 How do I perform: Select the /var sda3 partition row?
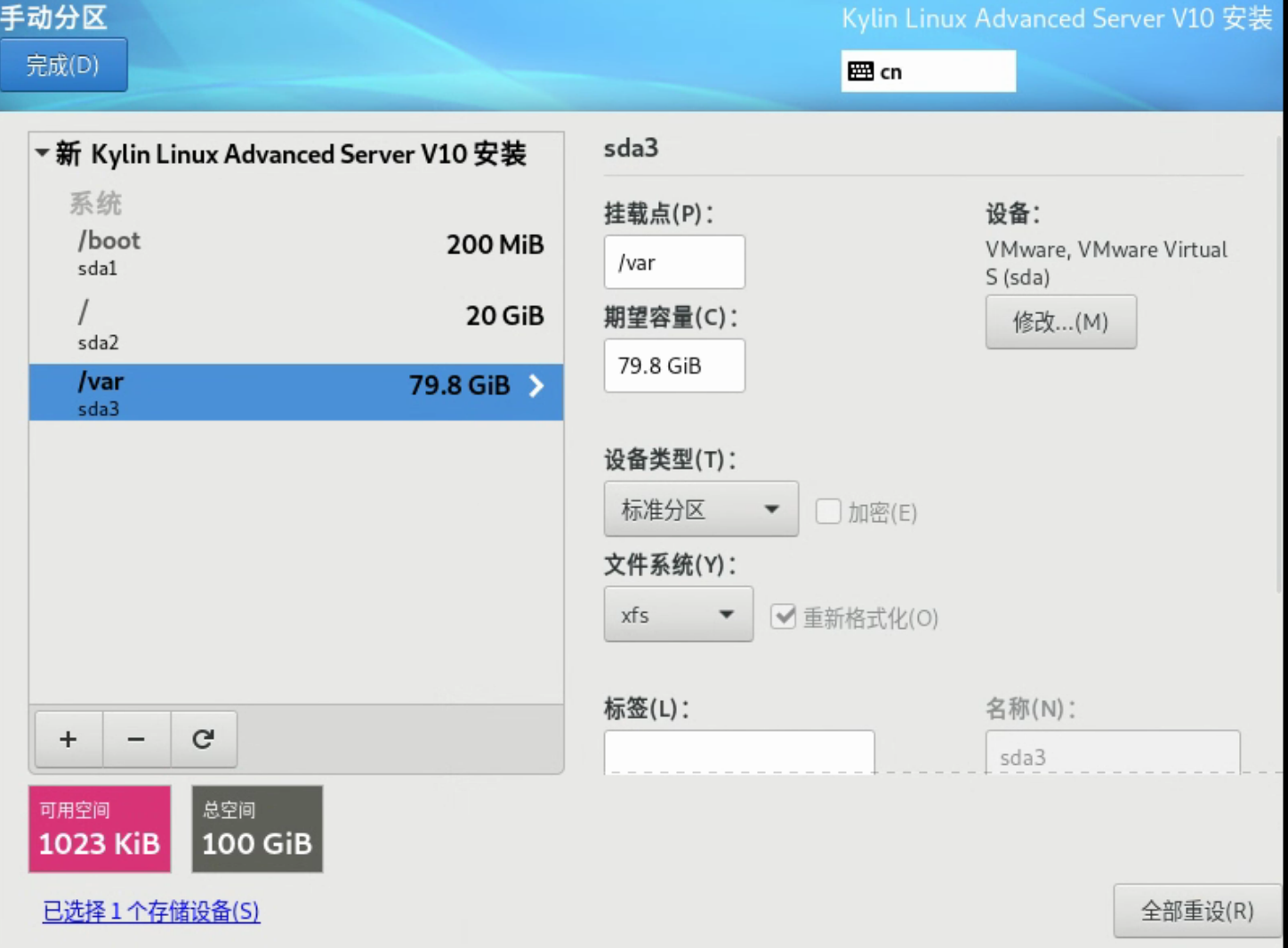click(x=296, y=392)
